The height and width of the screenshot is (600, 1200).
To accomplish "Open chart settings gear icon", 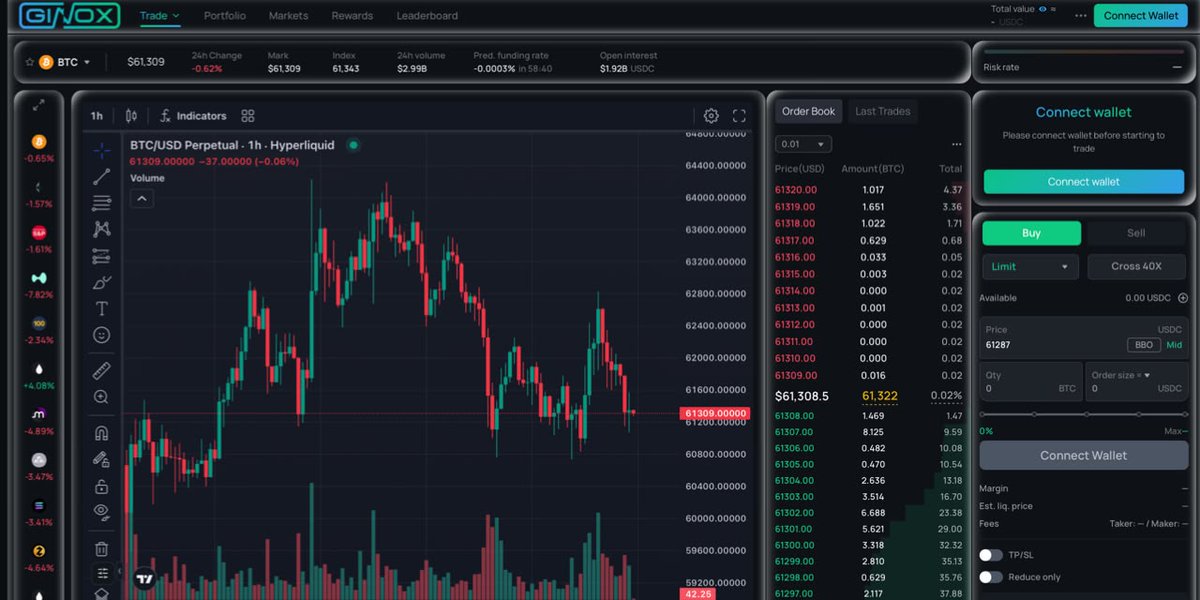I will pos(711,116).
